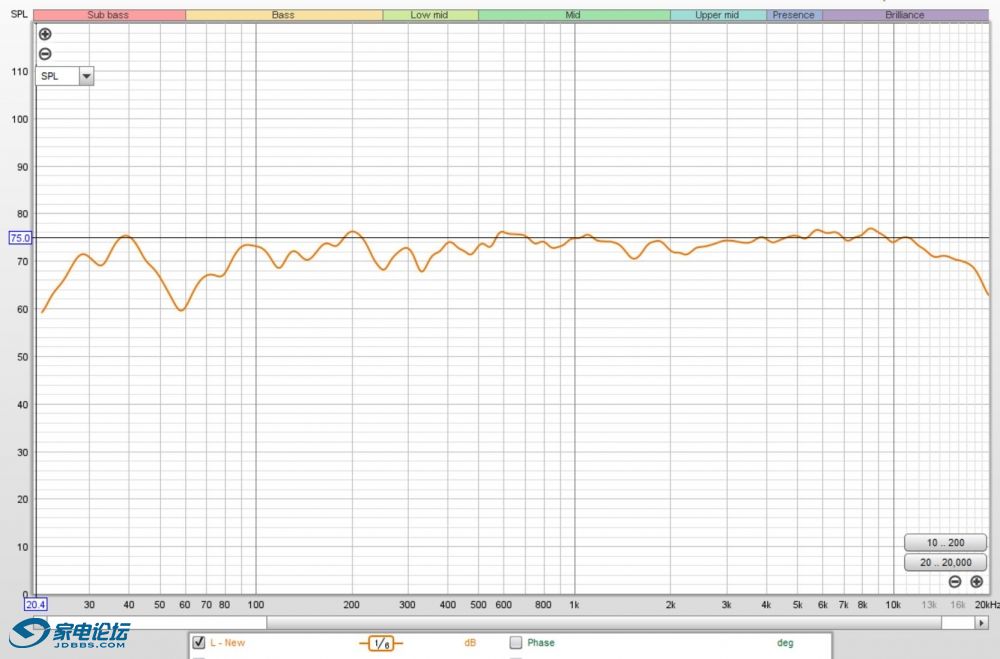Viewport: 1000px width, 659px height.
Task: Enable the Phase trace checkbox
Action: click(516, 643)
